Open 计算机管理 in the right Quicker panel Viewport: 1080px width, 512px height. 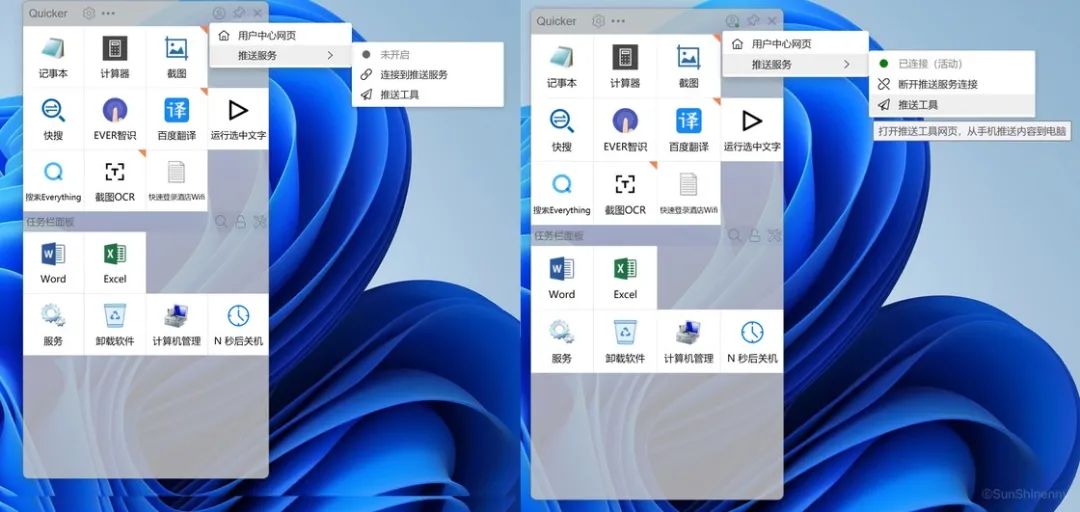[x=689, y=341]
